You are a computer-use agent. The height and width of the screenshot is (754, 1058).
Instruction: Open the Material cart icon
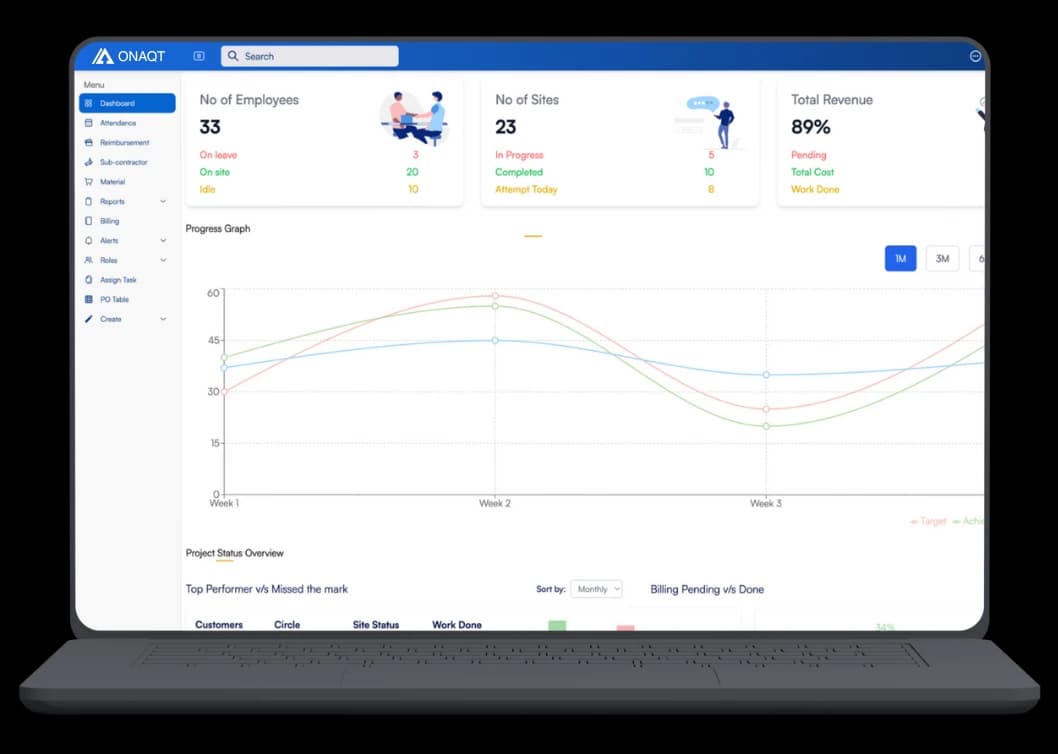pyautogui.click(x=91, y=181)
